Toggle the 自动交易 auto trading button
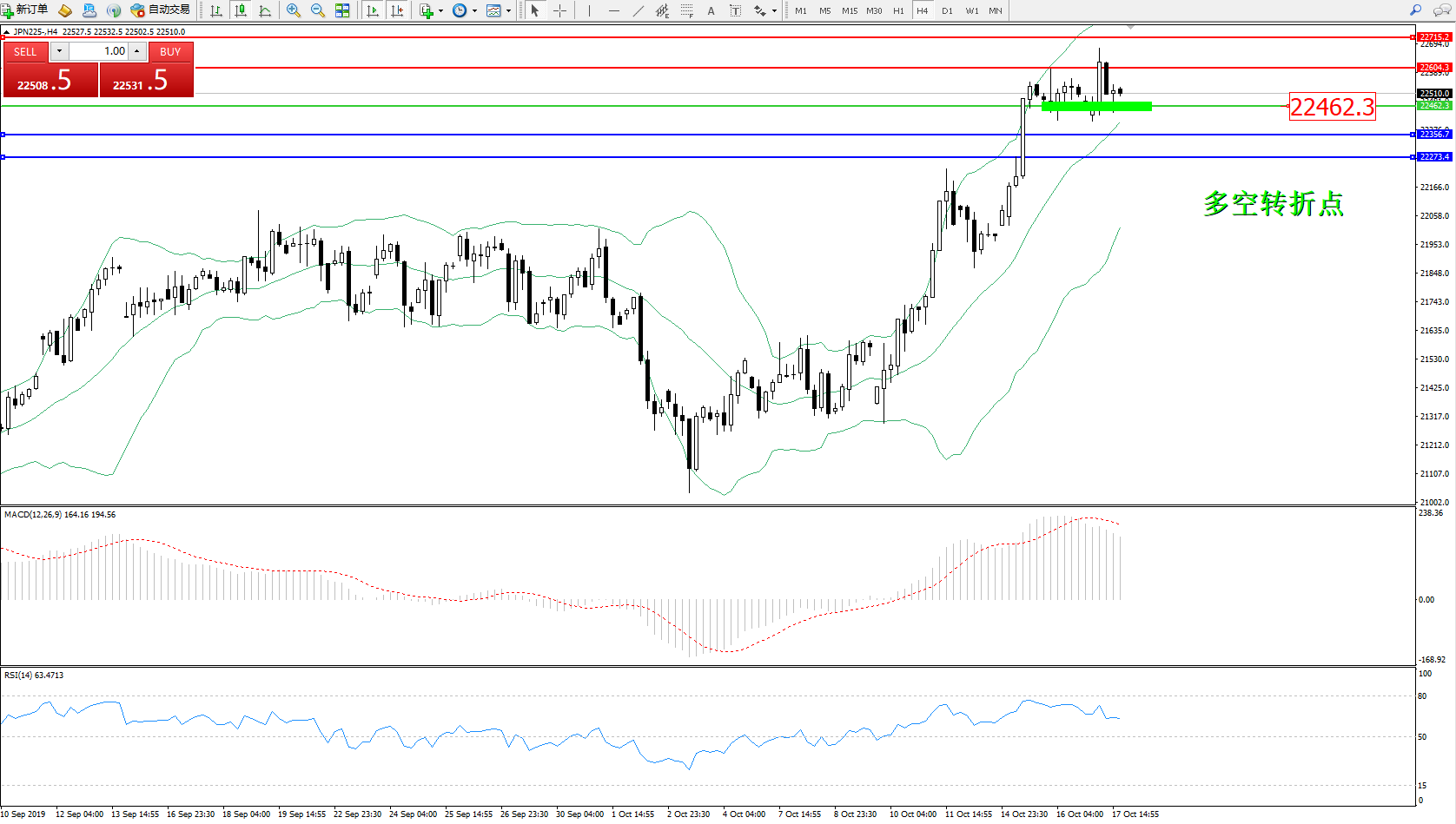The height and width of the screenshot is (824, 1456). (161, 10)
